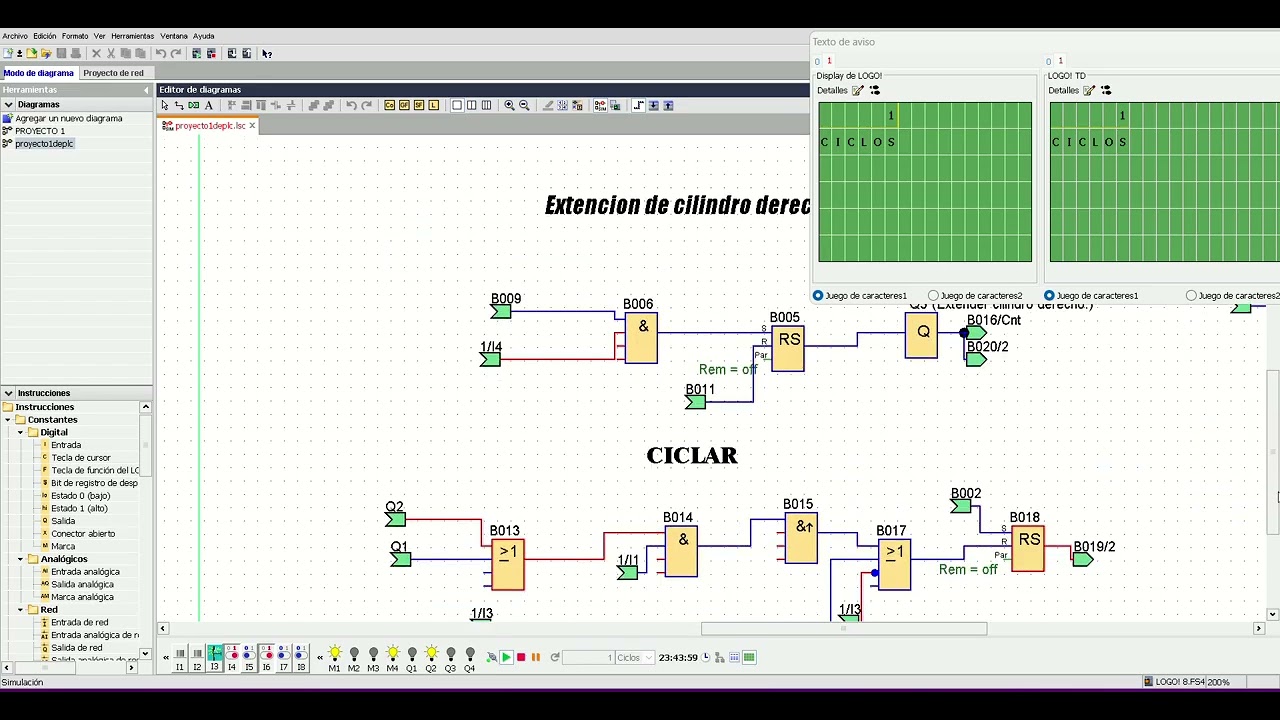Toggle input switch I4 in simulation bar
1280x720 pixels.
pos(232,657)
